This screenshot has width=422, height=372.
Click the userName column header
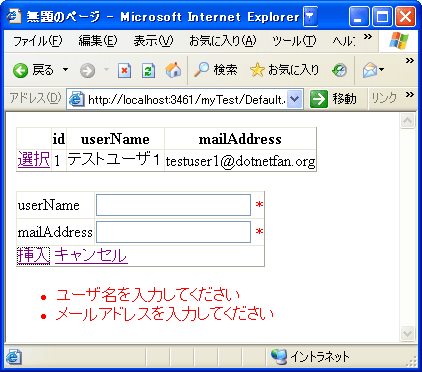115,139
